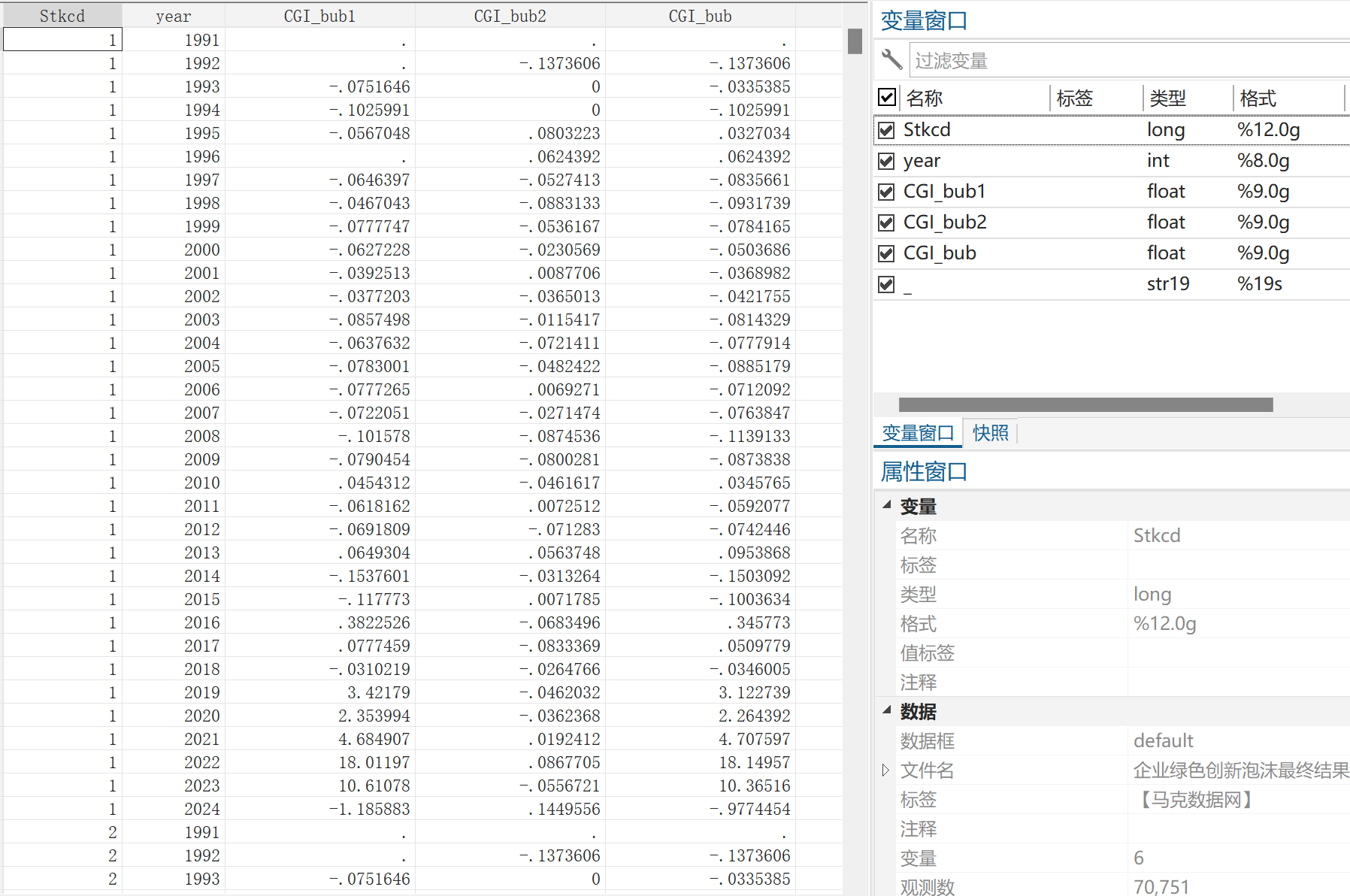Select the CGI_bub1 cell with value -1.185883
This screenshot has height=896, width=1350.
click(319, 809)
